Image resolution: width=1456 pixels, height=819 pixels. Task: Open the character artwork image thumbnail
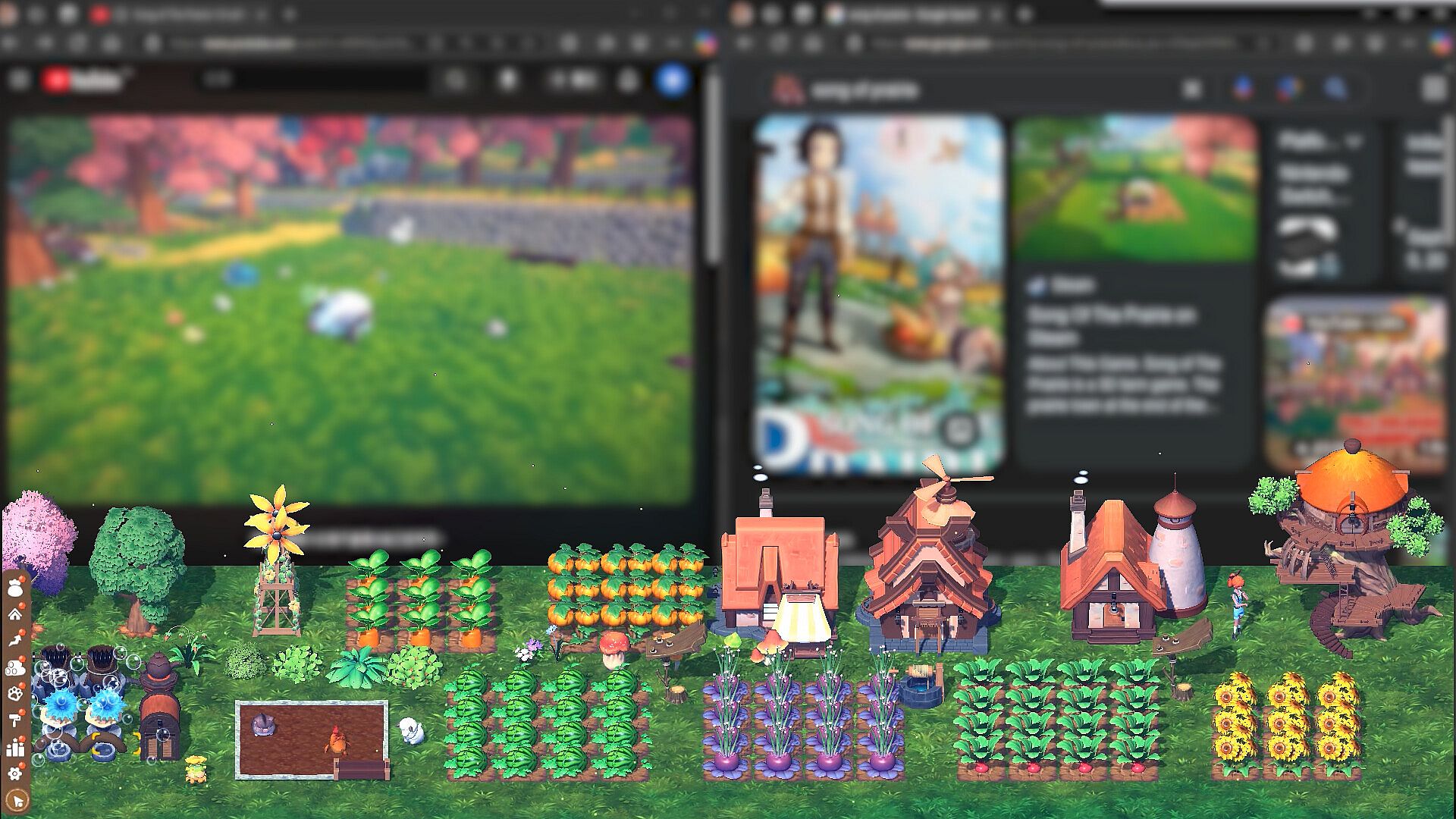click(x=880, y=292)
